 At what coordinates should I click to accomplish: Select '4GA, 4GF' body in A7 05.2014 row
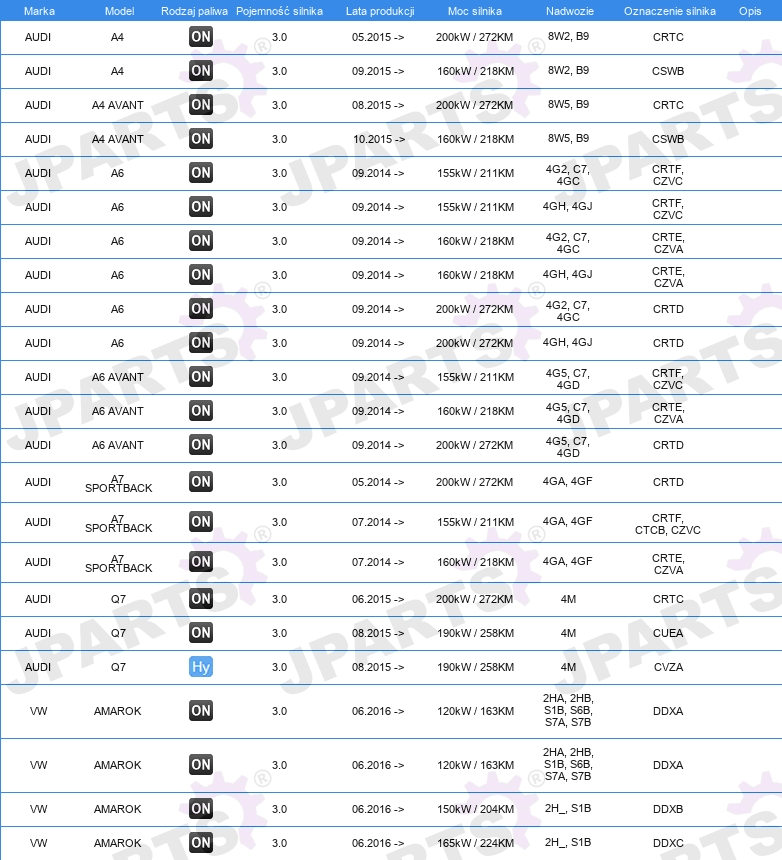coord(568,481)
